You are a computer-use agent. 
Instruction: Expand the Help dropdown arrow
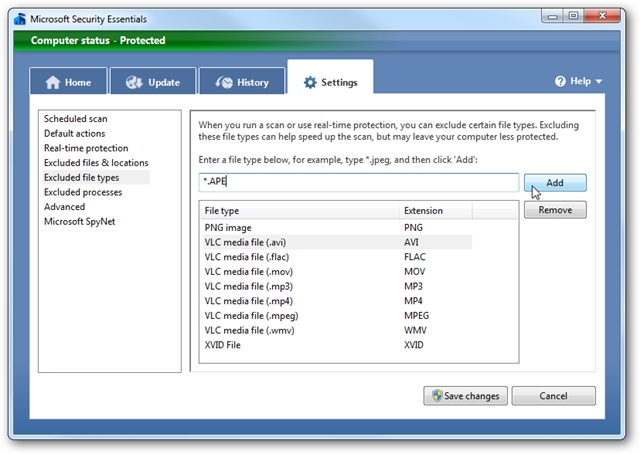(x=599, y=82)
